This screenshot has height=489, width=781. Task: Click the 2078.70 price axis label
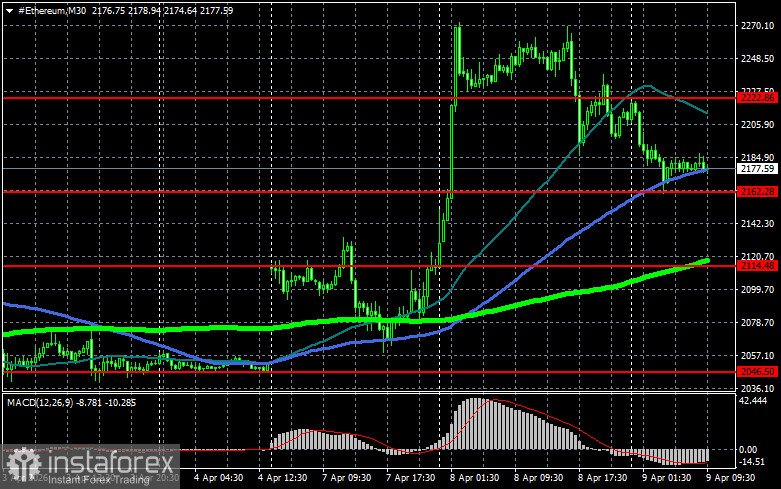757,323
